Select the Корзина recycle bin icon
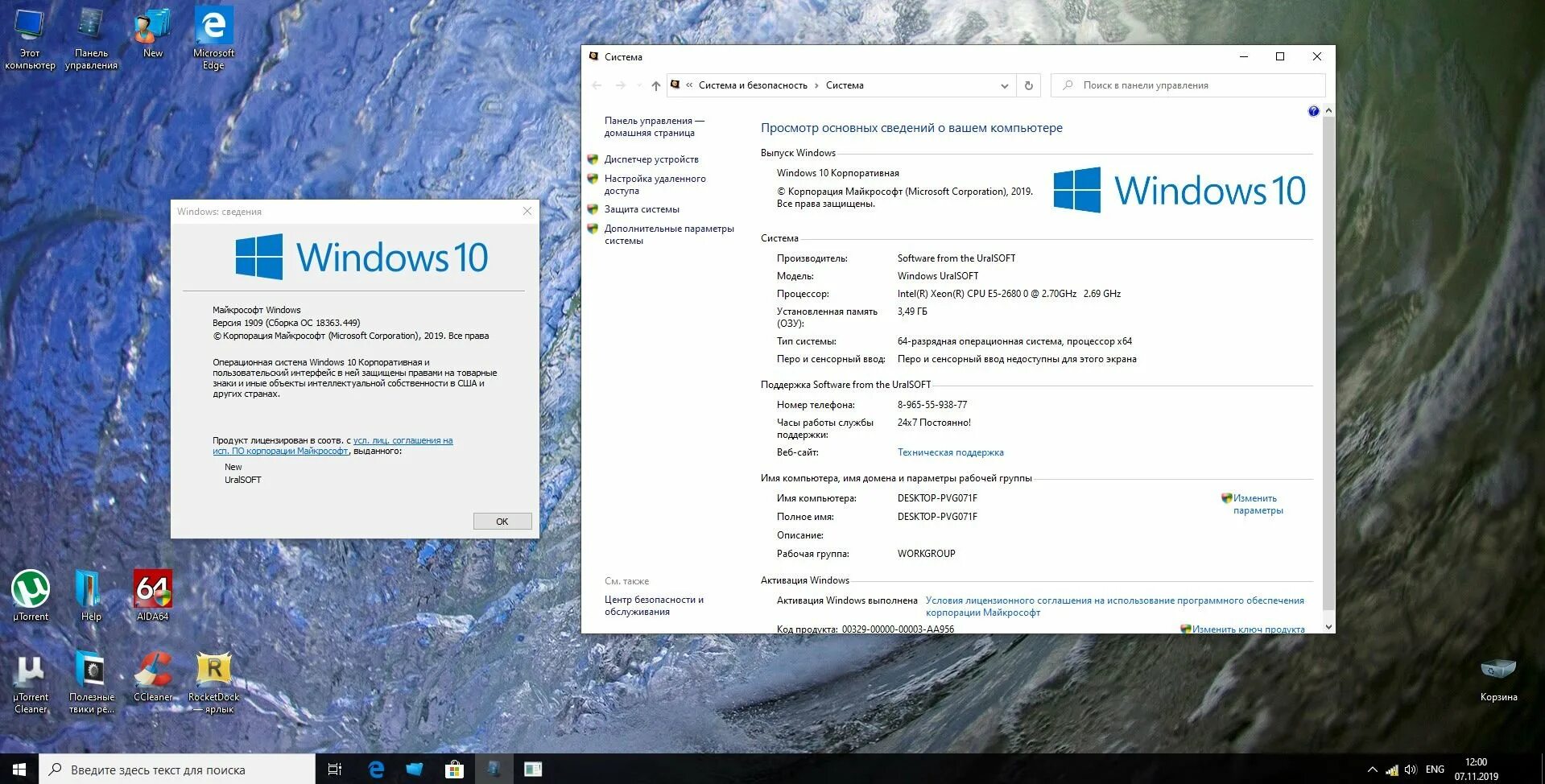 (1498, 680)
